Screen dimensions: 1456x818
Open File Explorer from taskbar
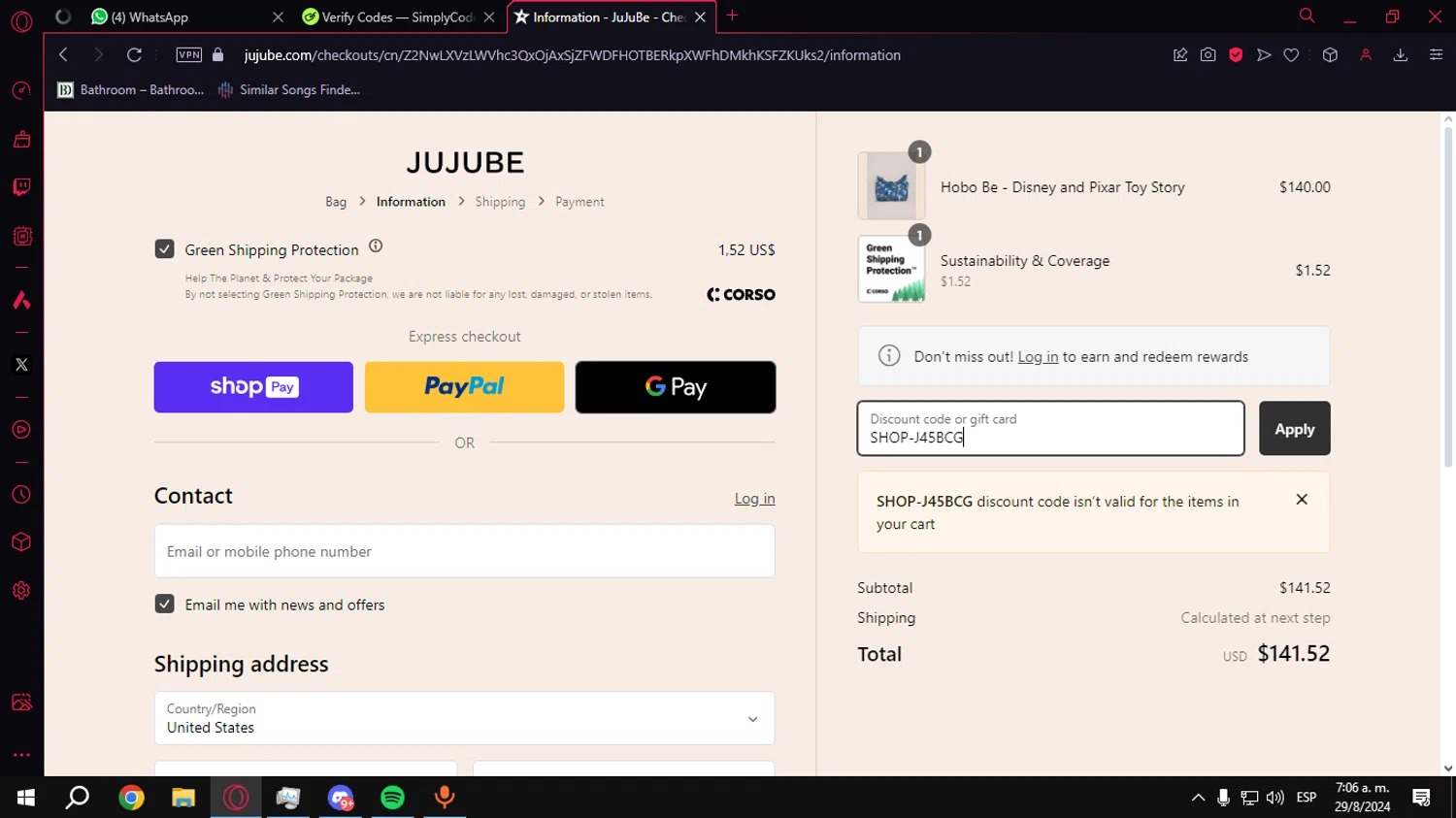coord(183,798)
